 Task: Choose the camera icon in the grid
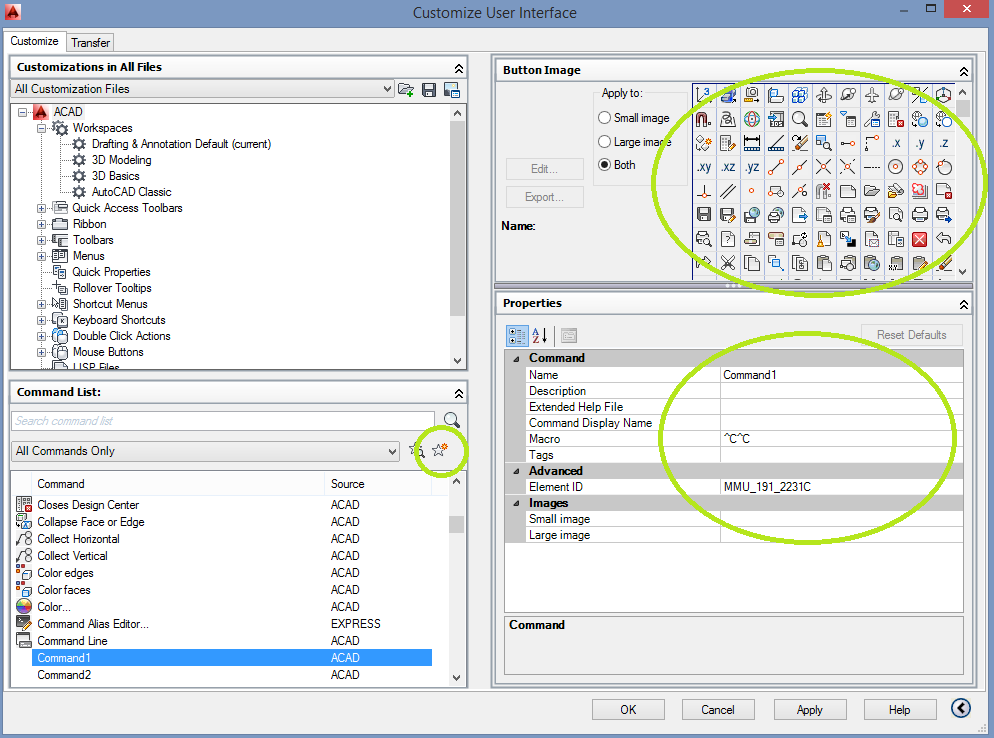(752, 95)
